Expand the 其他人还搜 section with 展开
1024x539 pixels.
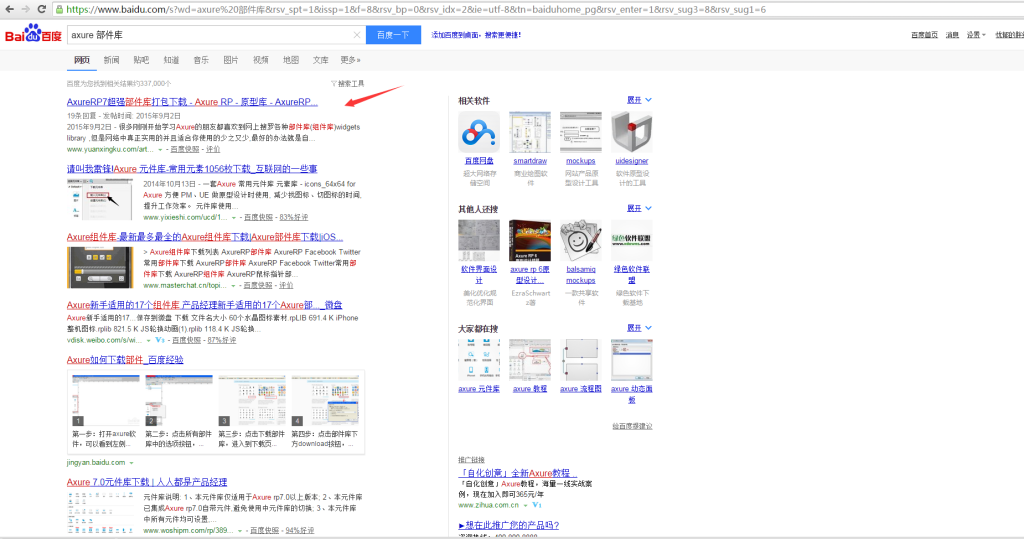639,208
